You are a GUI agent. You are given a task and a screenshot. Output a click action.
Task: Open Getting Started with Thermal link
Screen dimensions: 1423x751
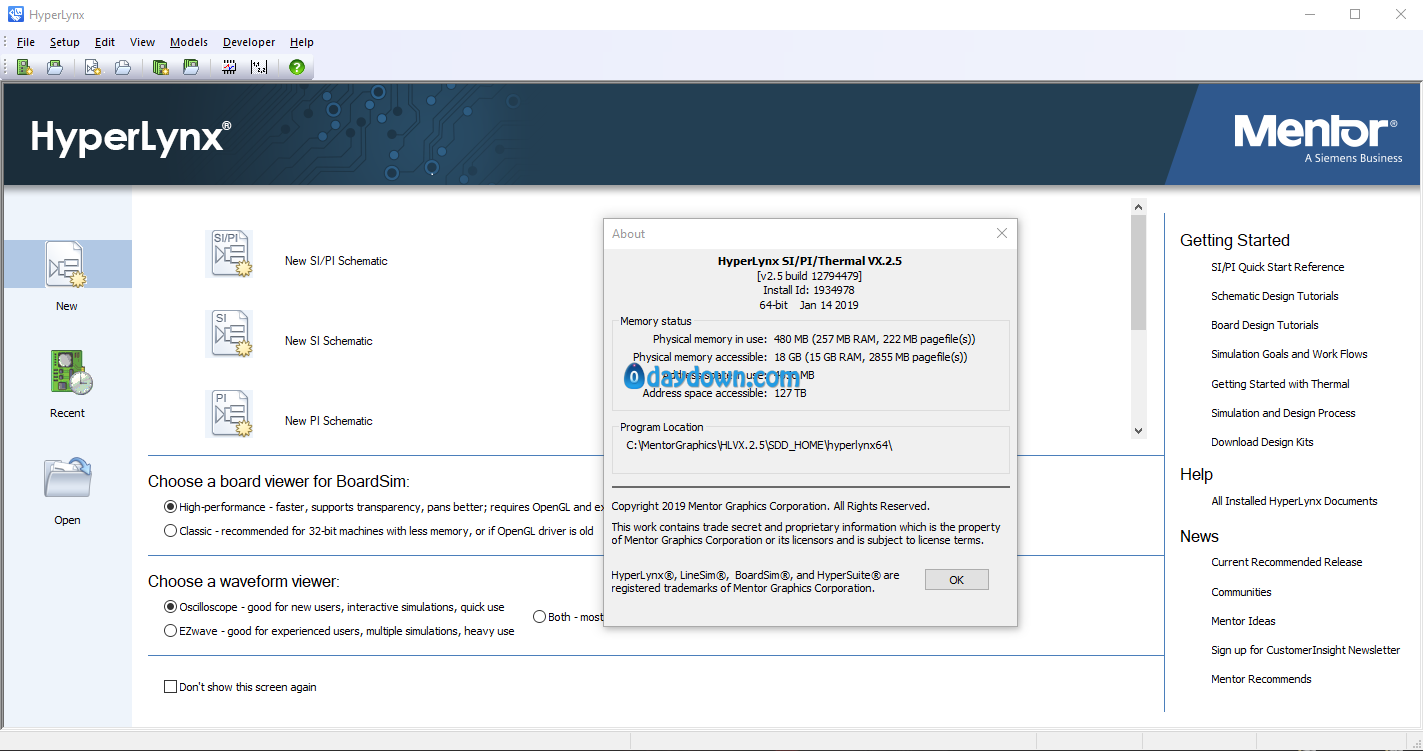click(1280, 384)
